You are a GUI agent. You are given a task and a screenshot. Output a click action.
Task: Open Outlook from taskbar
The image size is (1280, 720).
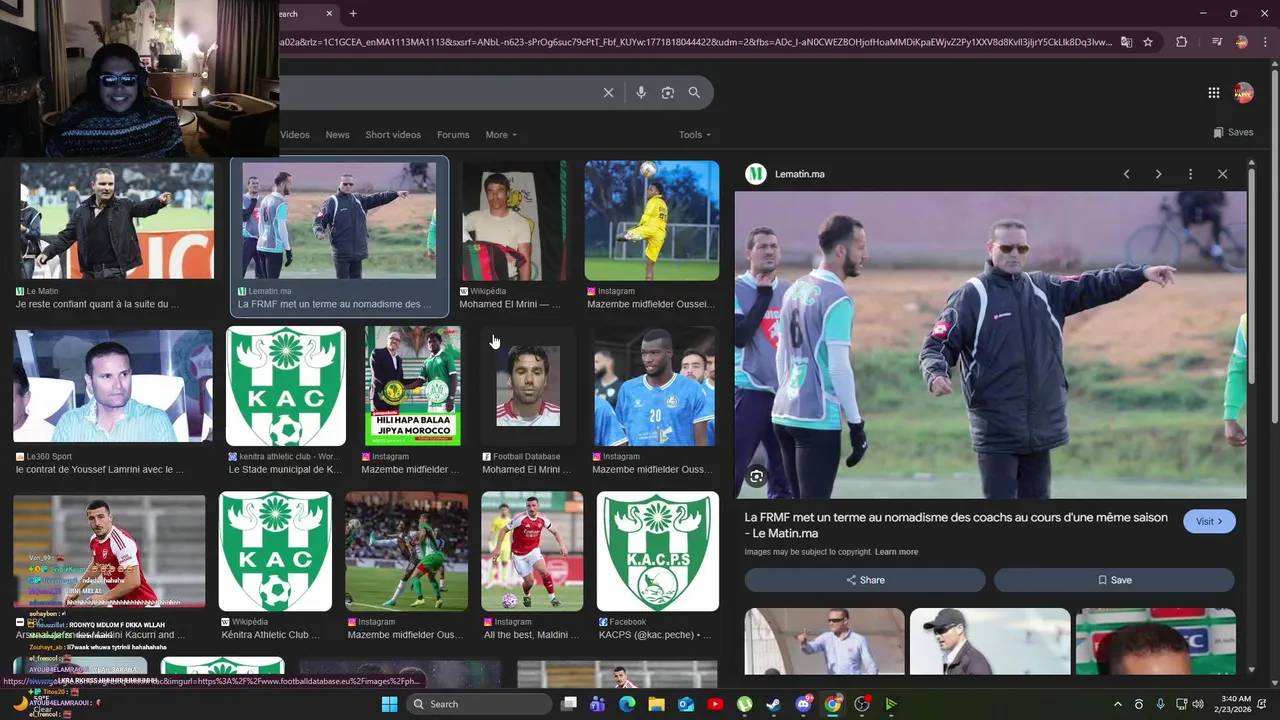pyautogui.click(x=686, y=704)
